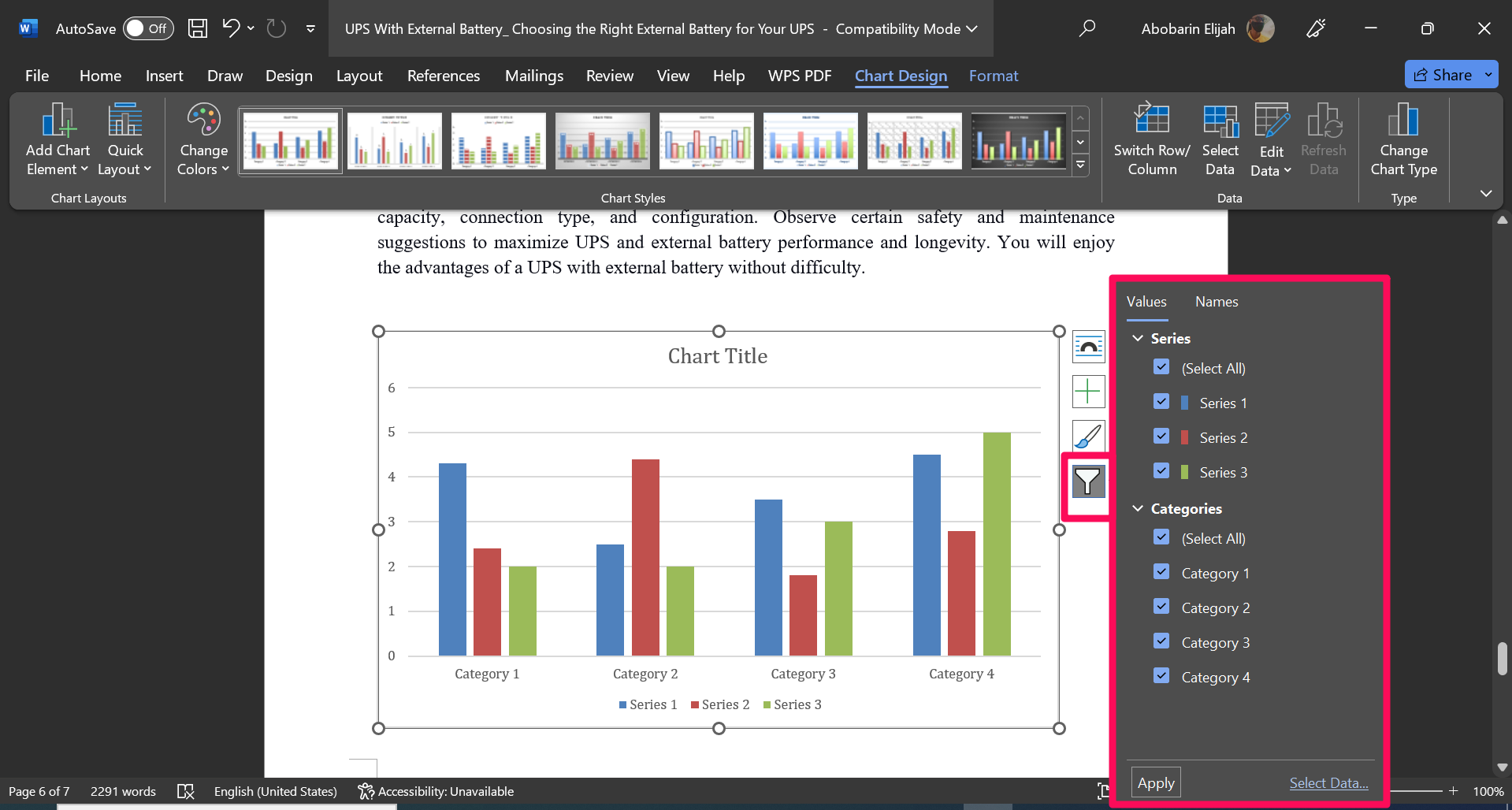Image resolution: width=1512 pixels, height=810 pixels.
Task: Click the Chart Elements plus icon beside chart
Action: click(x=1088, y=391)
